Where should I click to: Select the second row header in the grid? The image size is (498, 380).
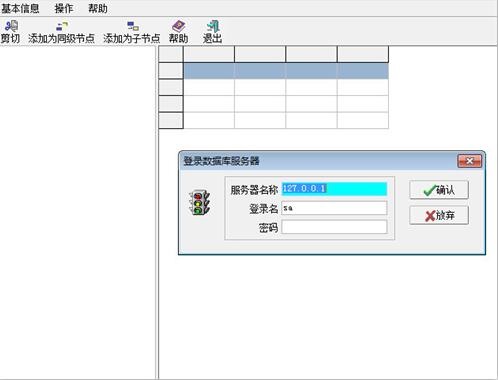171,87
